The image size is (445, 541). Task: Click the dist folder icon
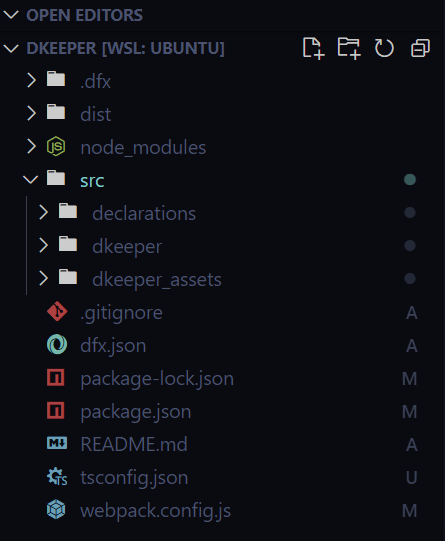pos(56,112)
